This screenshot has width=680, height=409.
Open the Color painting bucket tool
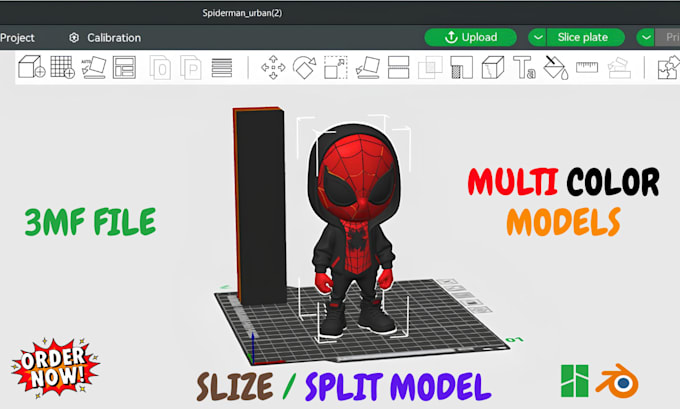point(556,67)
